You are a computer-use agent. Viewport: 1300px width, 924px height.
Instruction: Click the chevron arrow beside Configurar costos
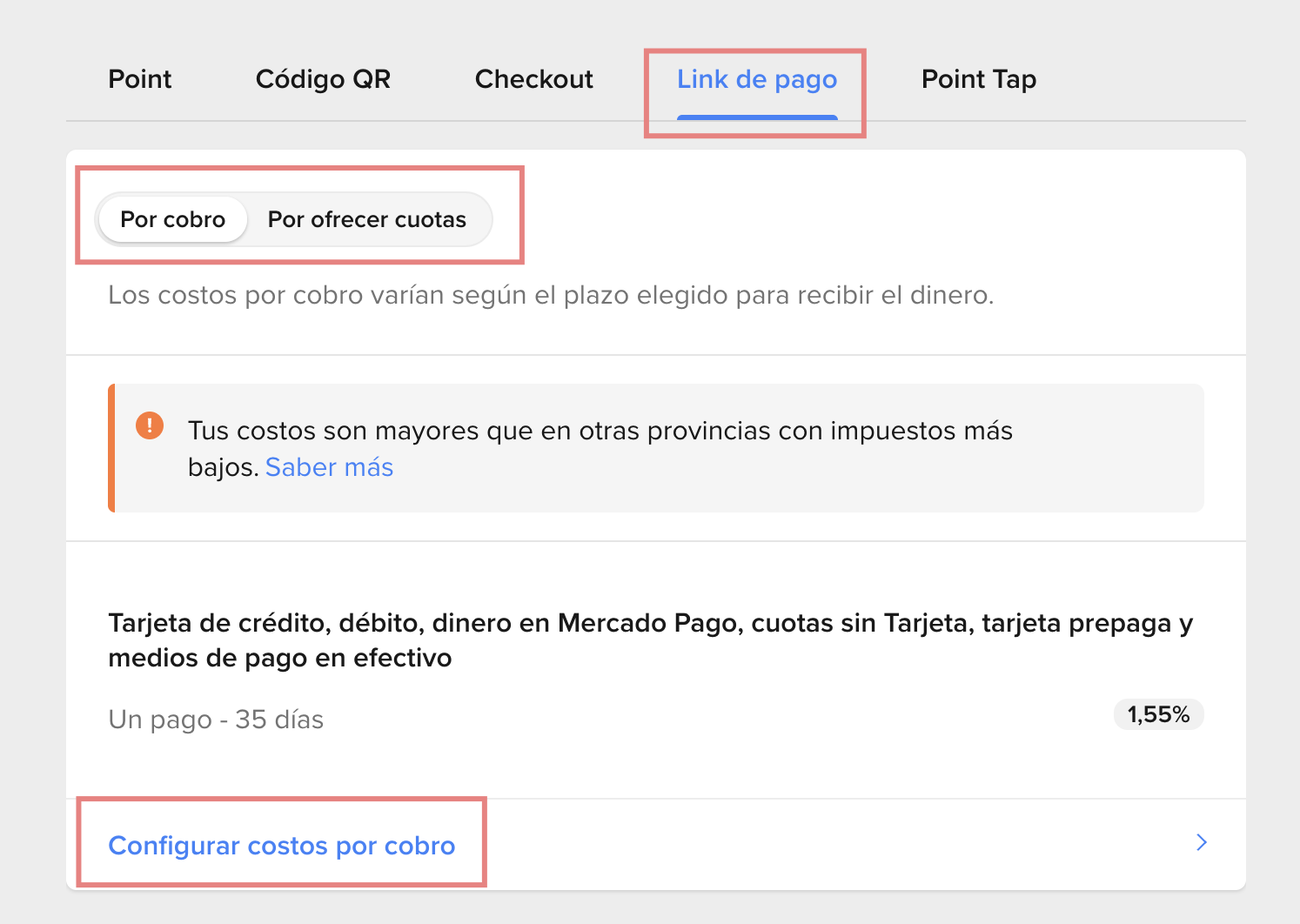(x=1202, y=842)
